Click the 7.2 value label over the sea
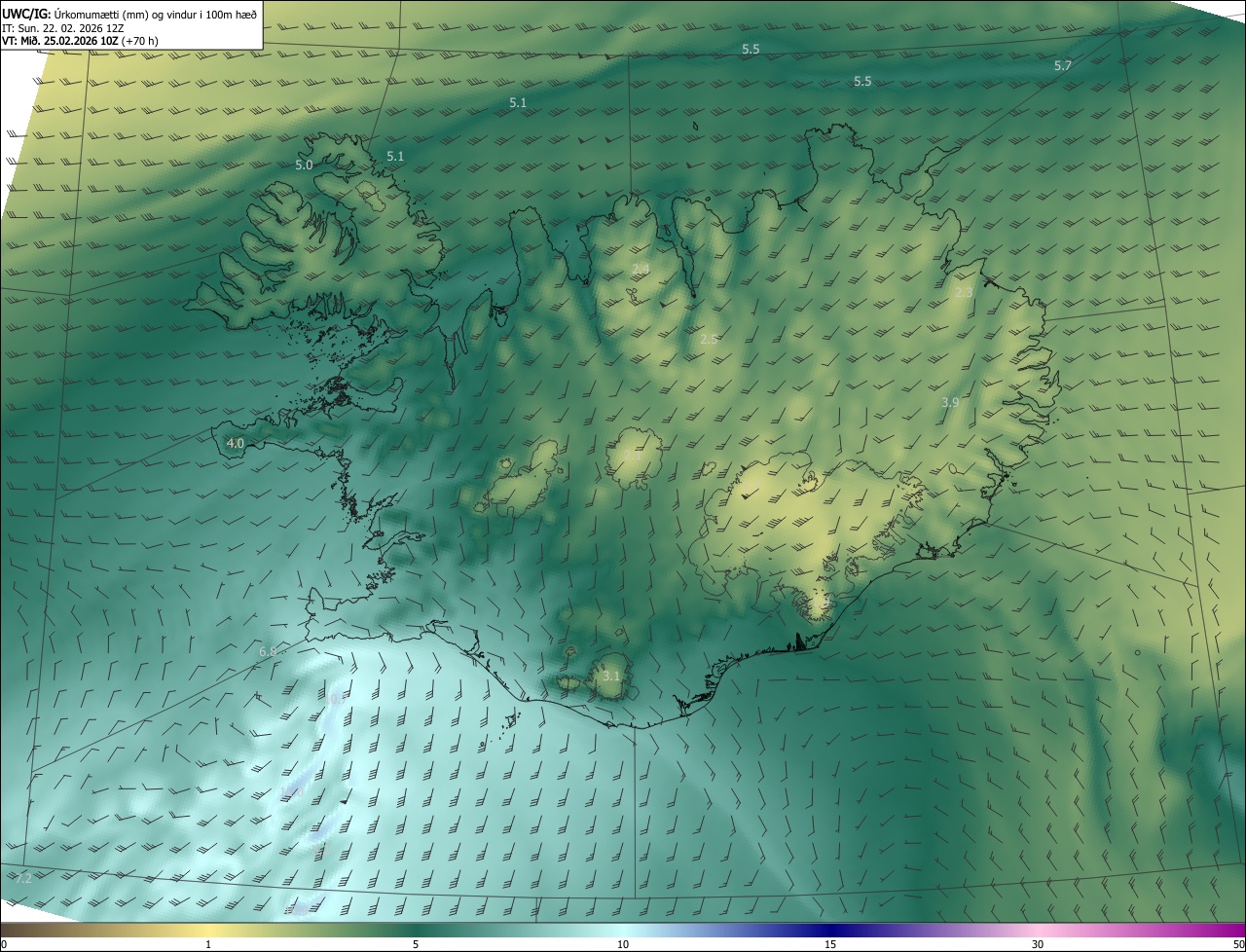The height and width of the screenshot is (952, 1246). [x=23, y=878]
